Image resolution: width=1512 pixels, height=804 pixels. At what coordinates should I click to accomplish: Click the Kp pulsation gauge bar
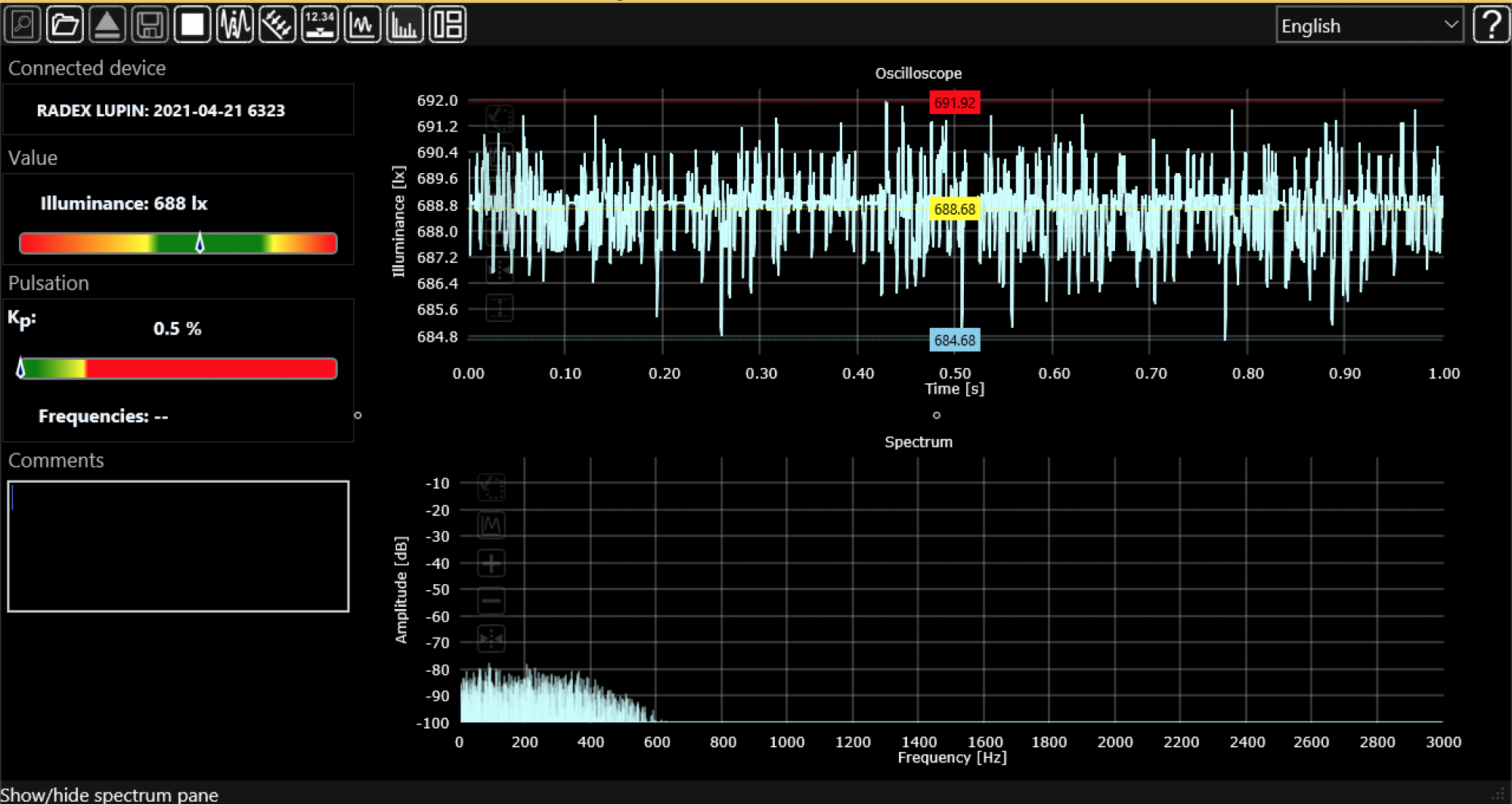click(x=178, y=368)
